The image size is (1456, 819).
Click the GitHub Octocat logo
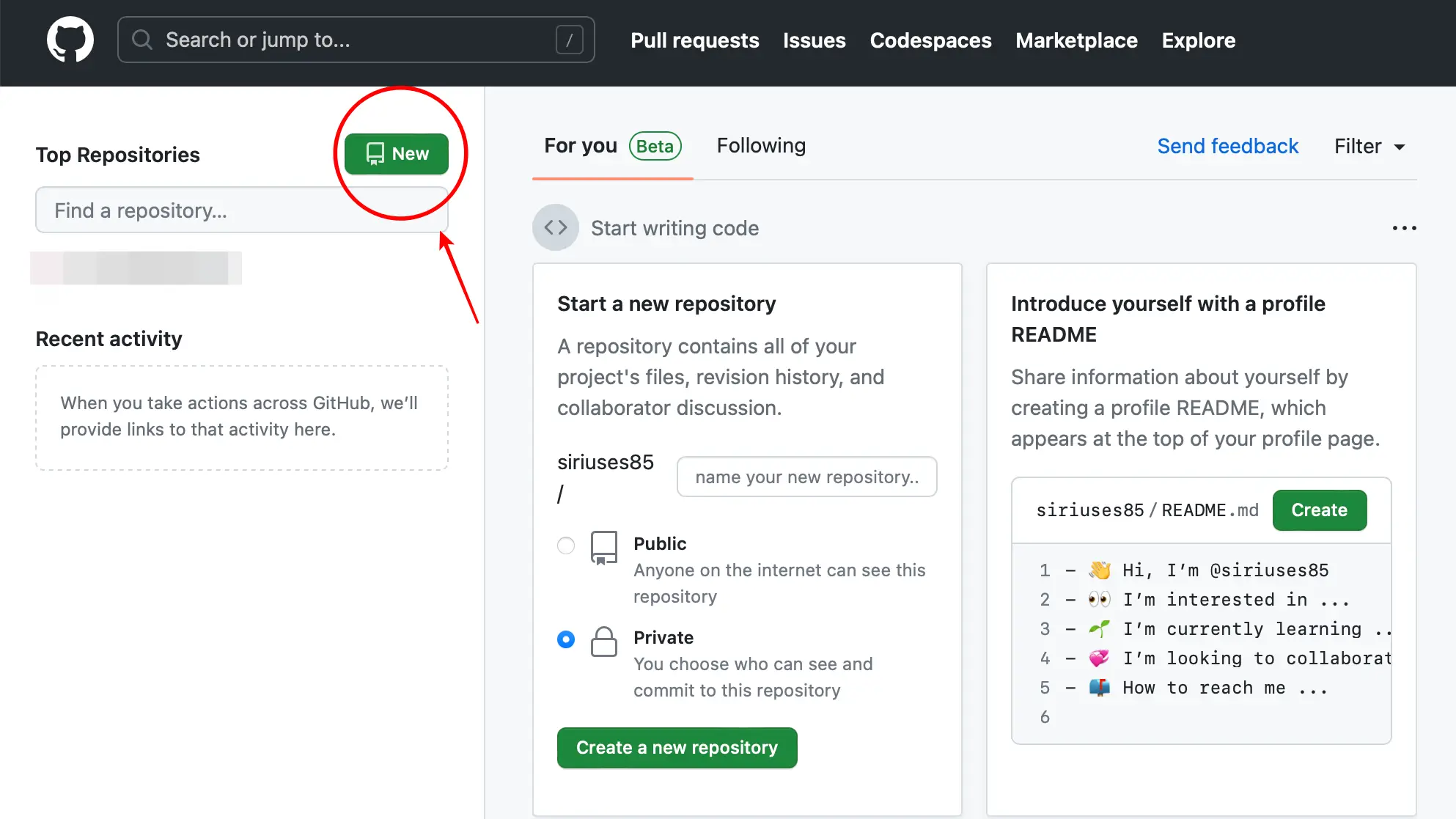[x=70, y=39]
